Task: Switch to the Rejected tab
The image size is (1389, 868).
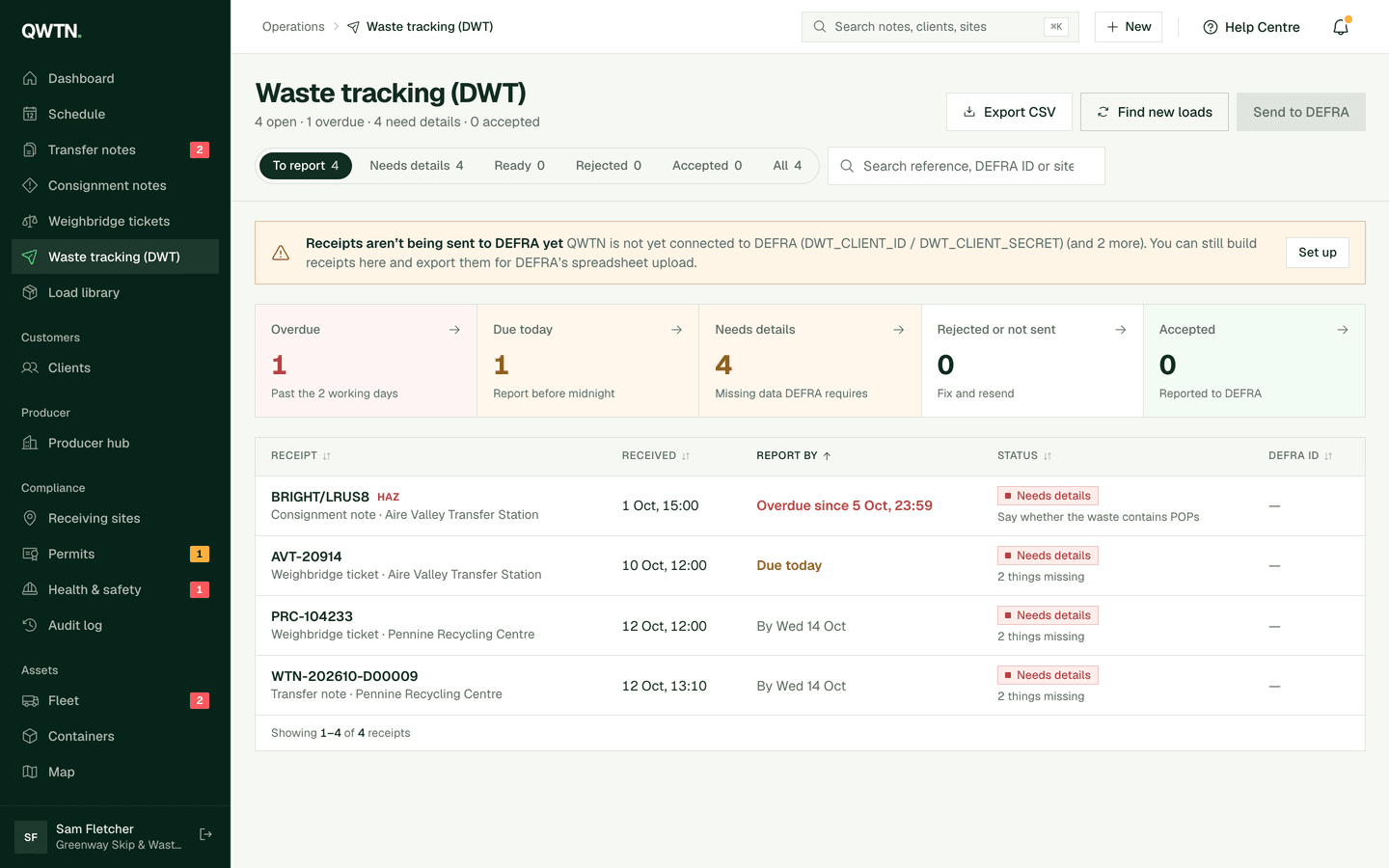Action: coord(609,166)
